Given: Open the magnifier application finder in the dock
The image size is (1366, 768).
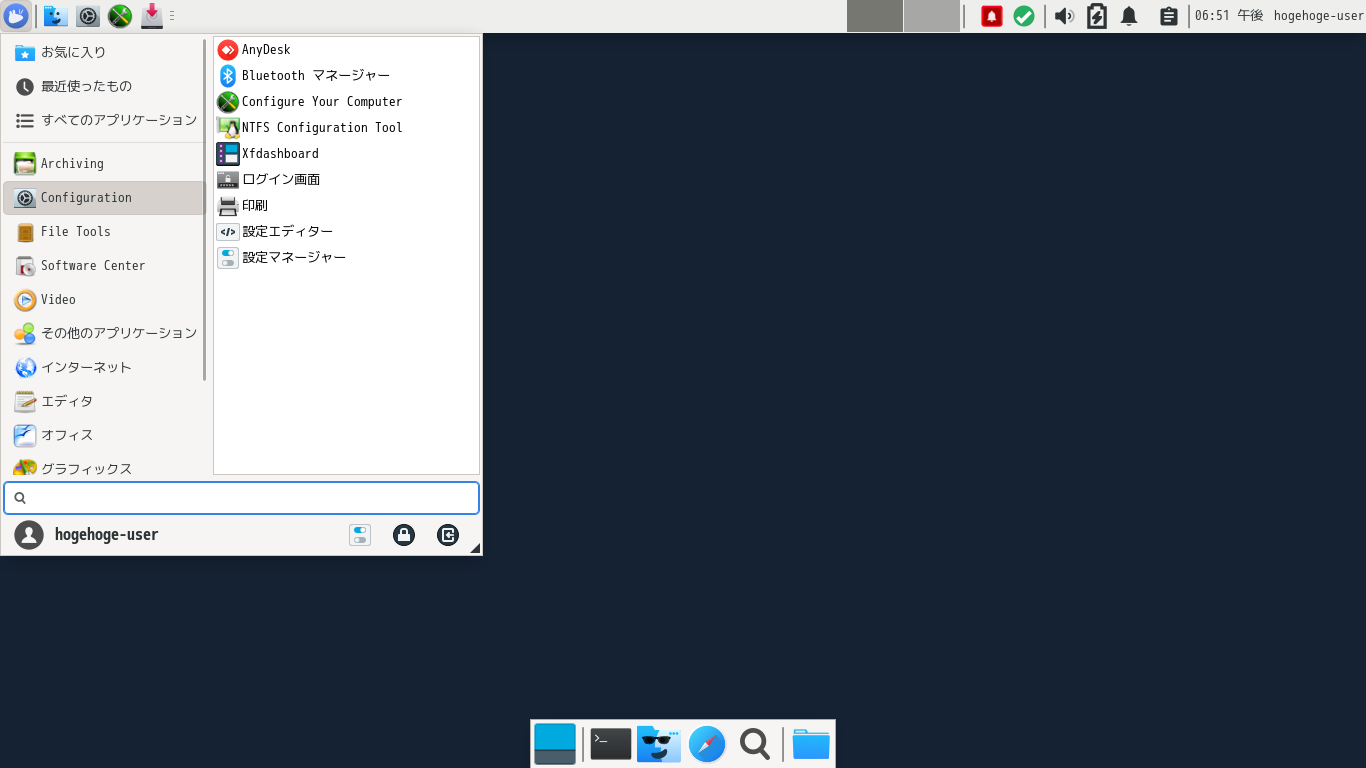Looking at the screenshot, I should click(755, 744).
